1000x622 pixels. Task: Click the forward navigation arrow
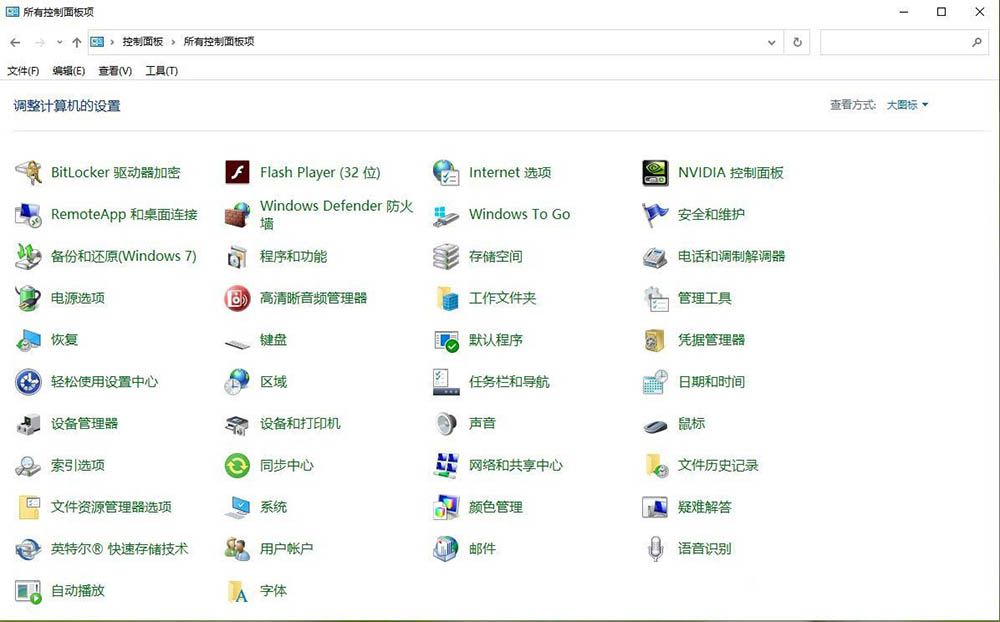click(x=40, y=42)
